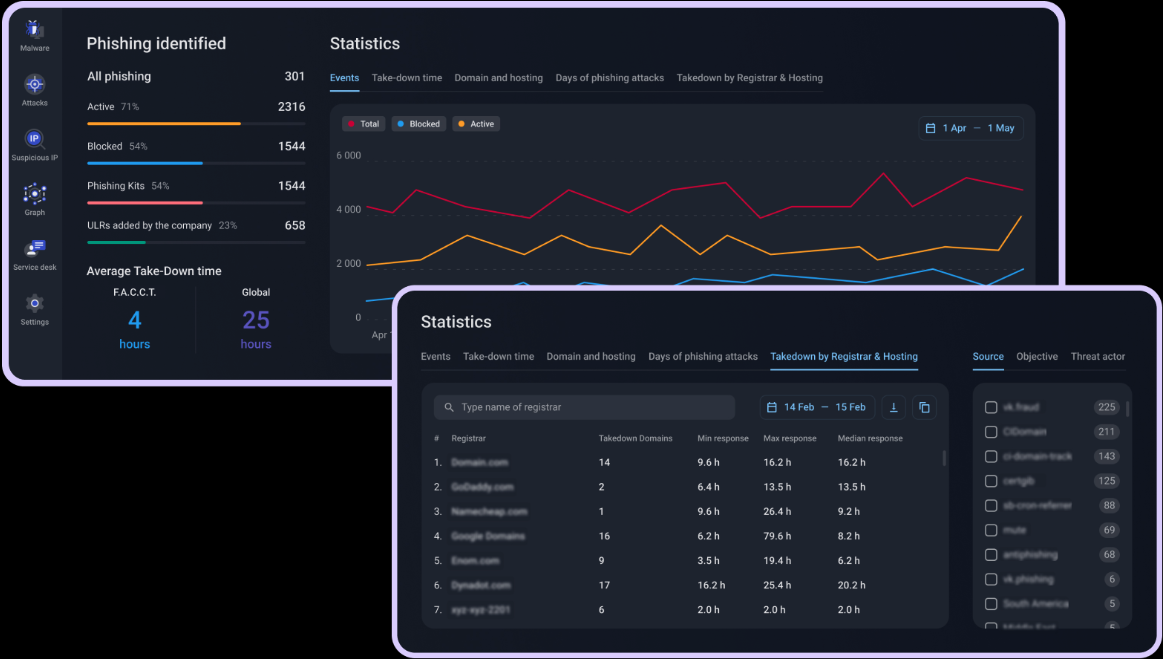Go to Suspicious IP section
The width and height of the screenshot is (1163, 659).
pos(35,143)
